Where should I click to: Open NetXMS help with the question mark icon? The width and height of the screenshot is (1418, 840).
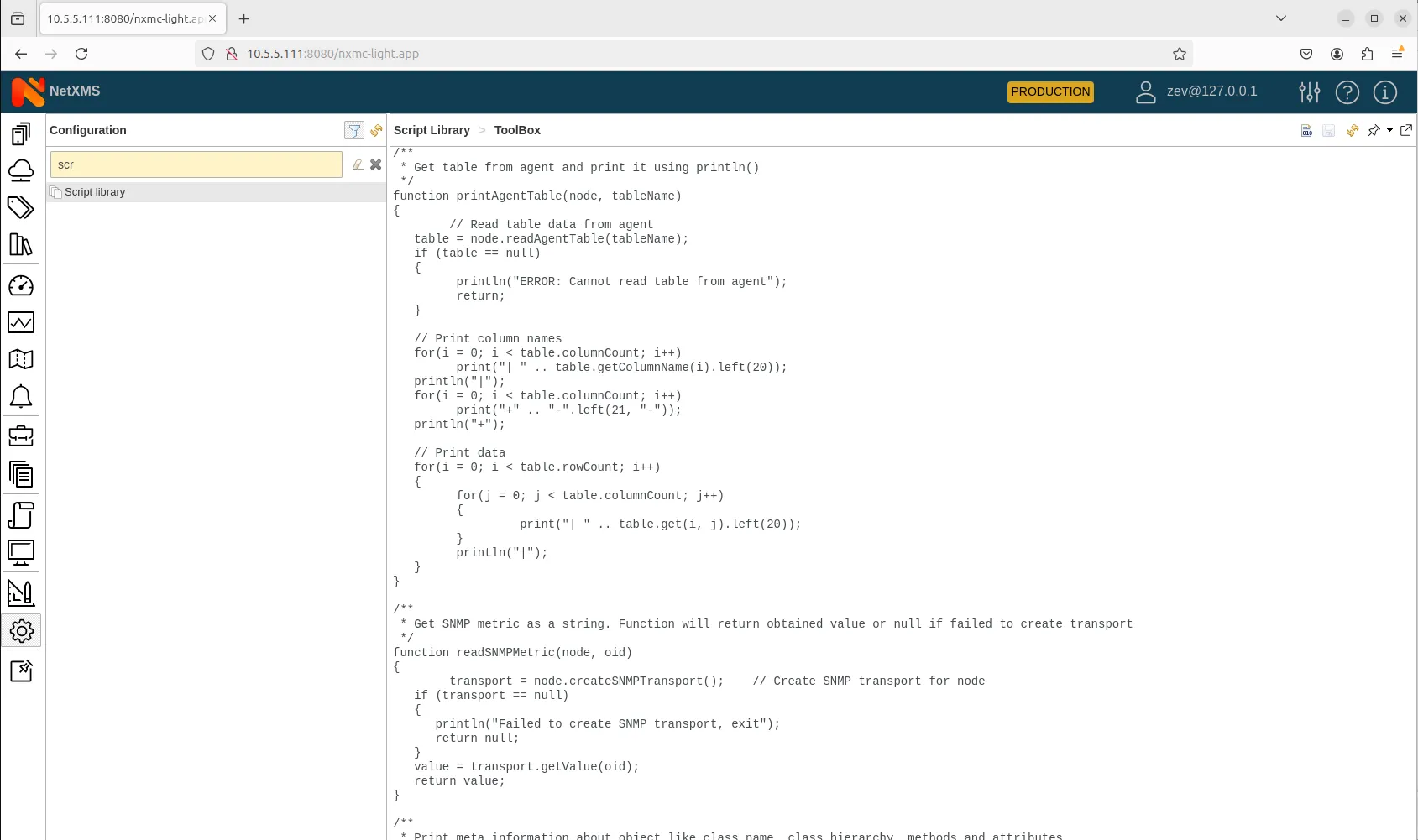pyautogui.click(x=1347, y=92)
